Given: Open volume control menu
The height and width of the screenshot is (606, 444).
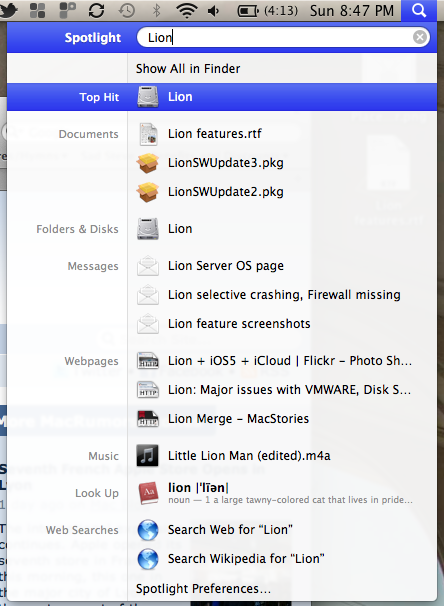Looking at the screenshot, I should click(213, 11).
